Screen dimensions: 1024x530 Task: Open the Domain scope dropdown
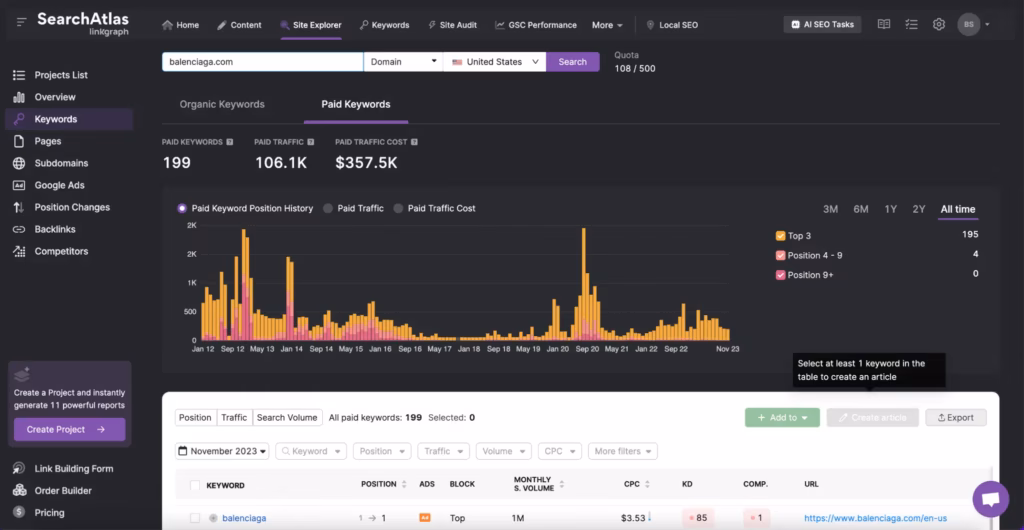(403, 62)
